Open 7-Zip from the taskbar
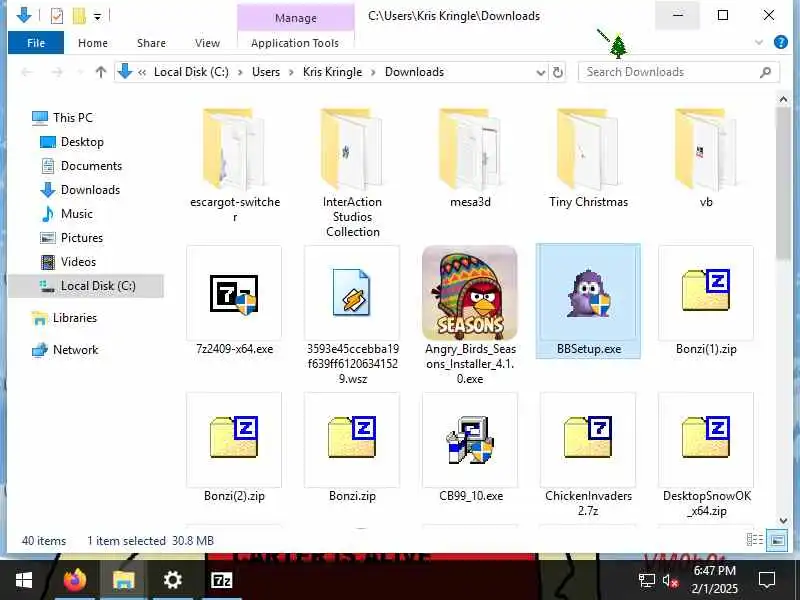This screenshot has height=600, width=800. pyautogui.click(x=221, y=580)
